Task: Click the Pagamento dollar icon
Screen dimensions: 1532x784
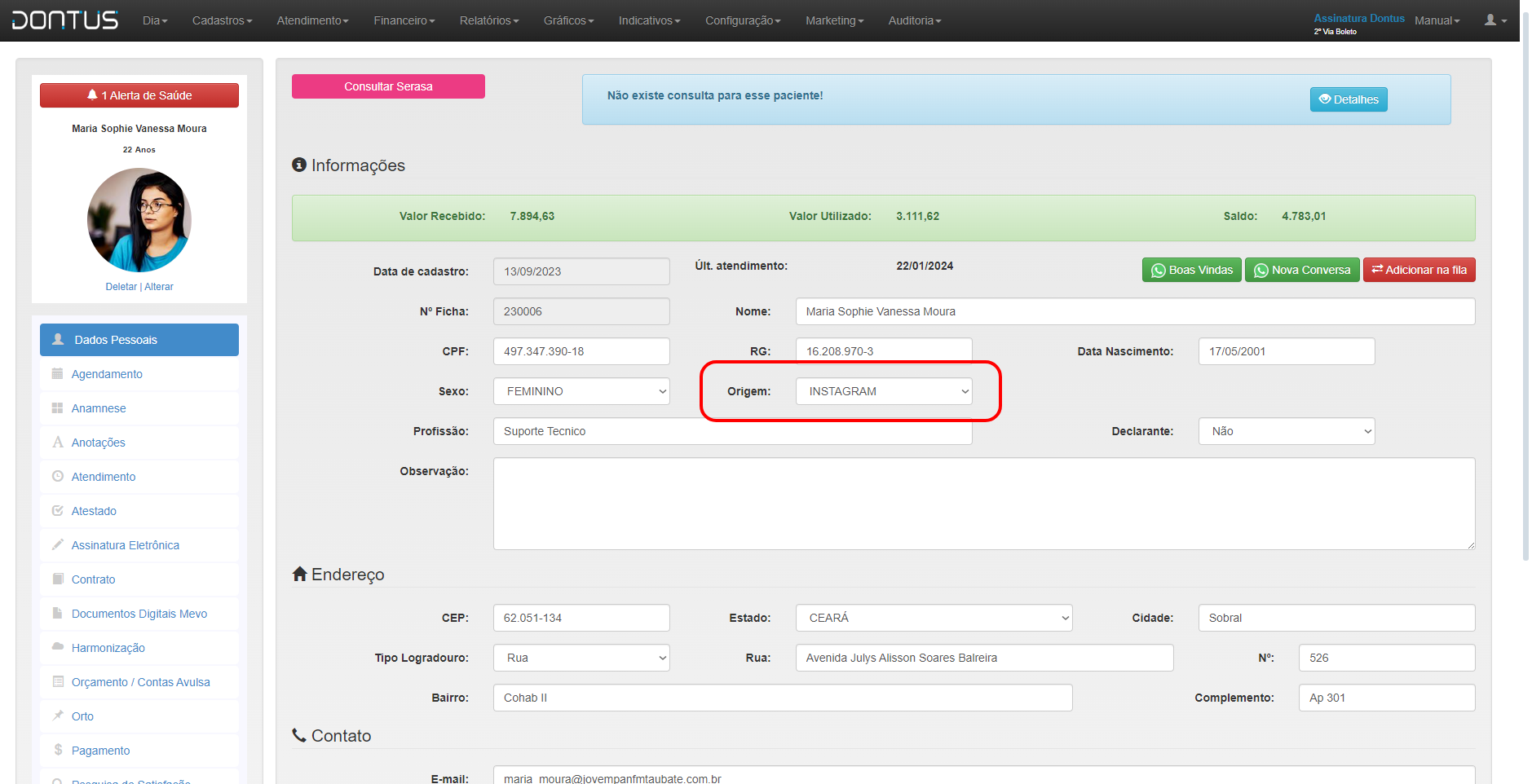Action: coord(58,750)
